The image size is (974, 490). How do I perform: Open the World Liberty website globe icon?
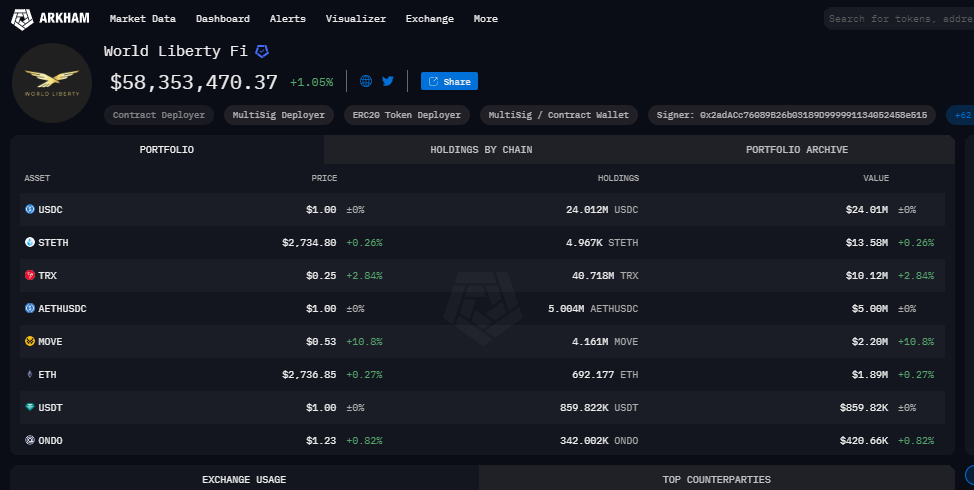(x=366, y=81)
